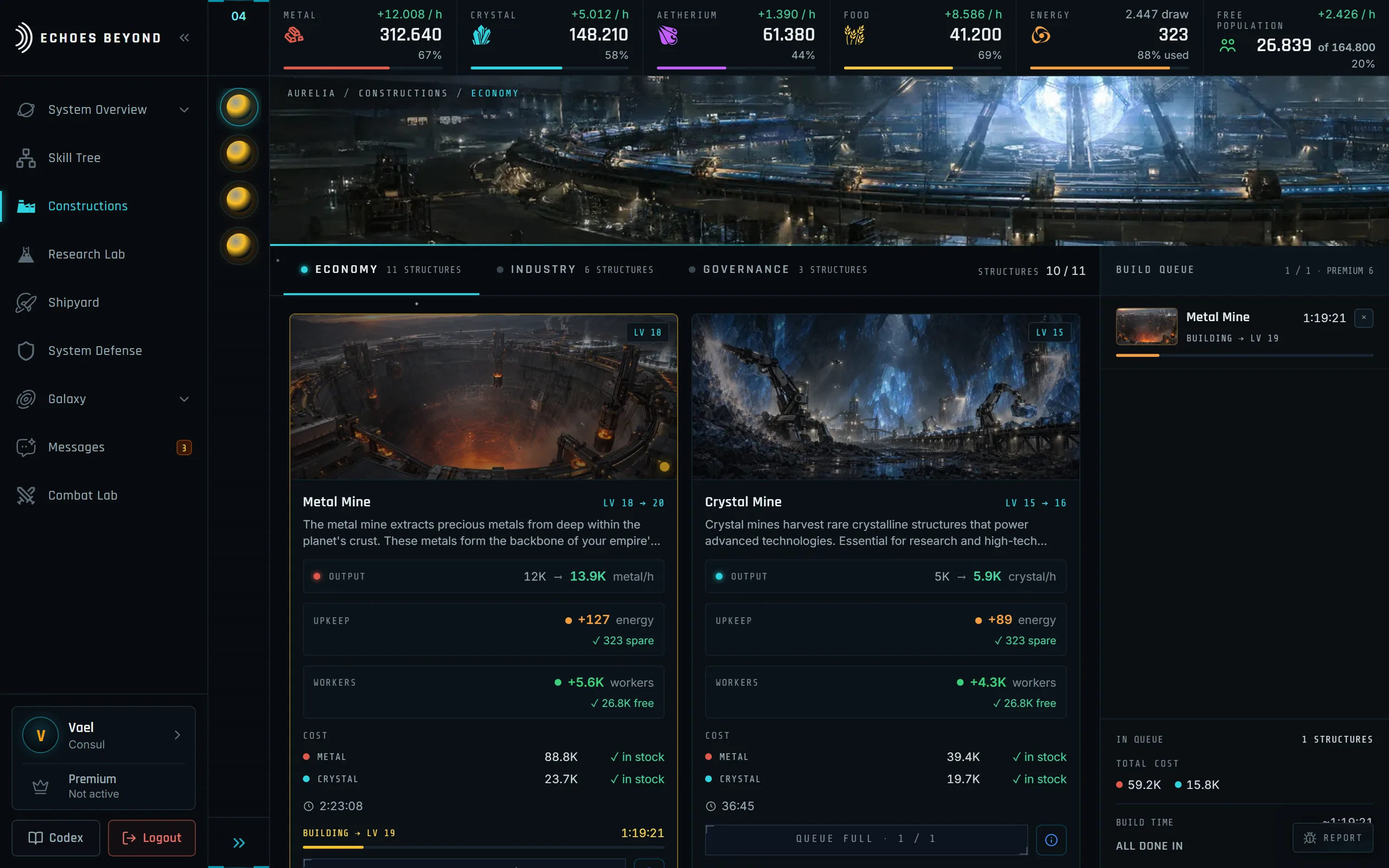This screenshot has height=868, width=1389.
Task: Open Vael Consul profile chevron
Action: [x=177, y=735]
